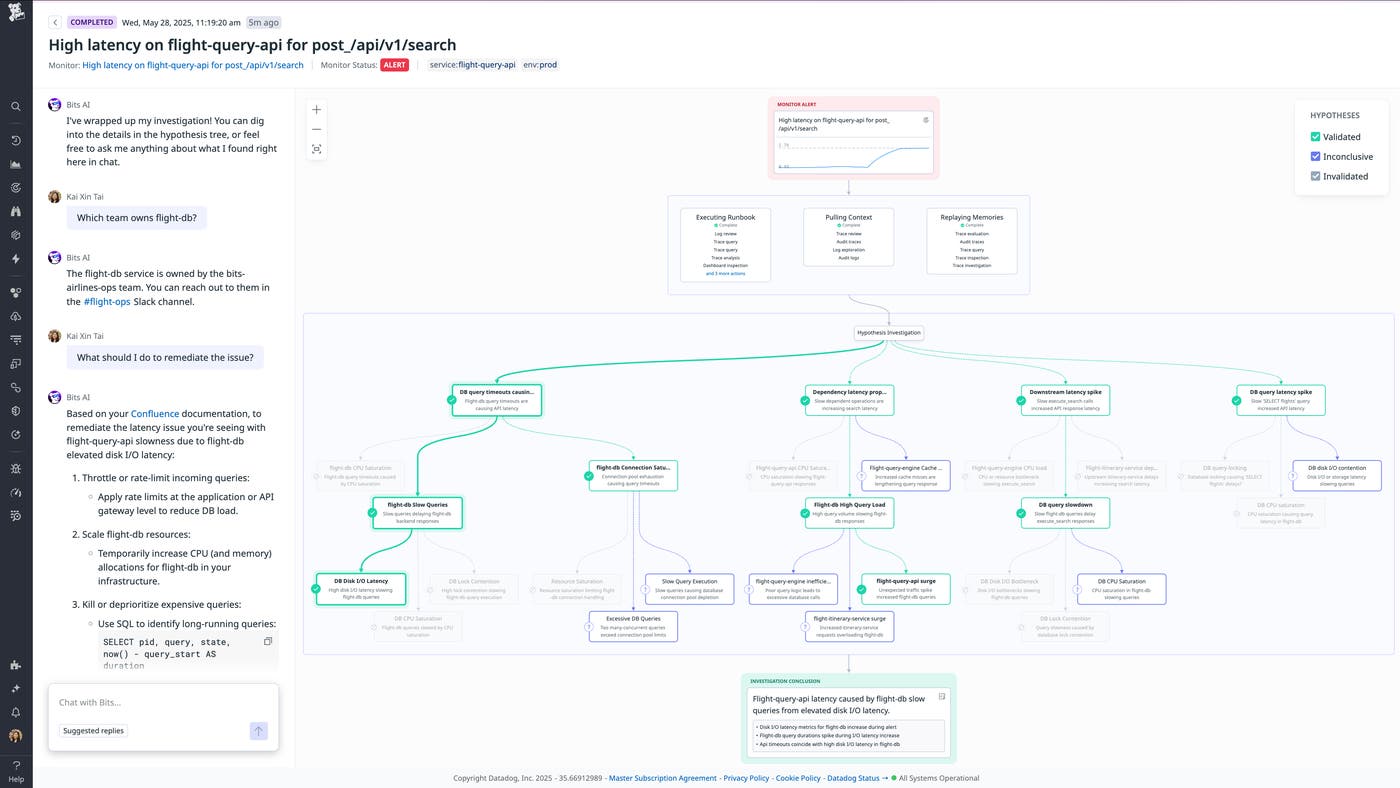Open notifications via the bell icon

point(16,712)
